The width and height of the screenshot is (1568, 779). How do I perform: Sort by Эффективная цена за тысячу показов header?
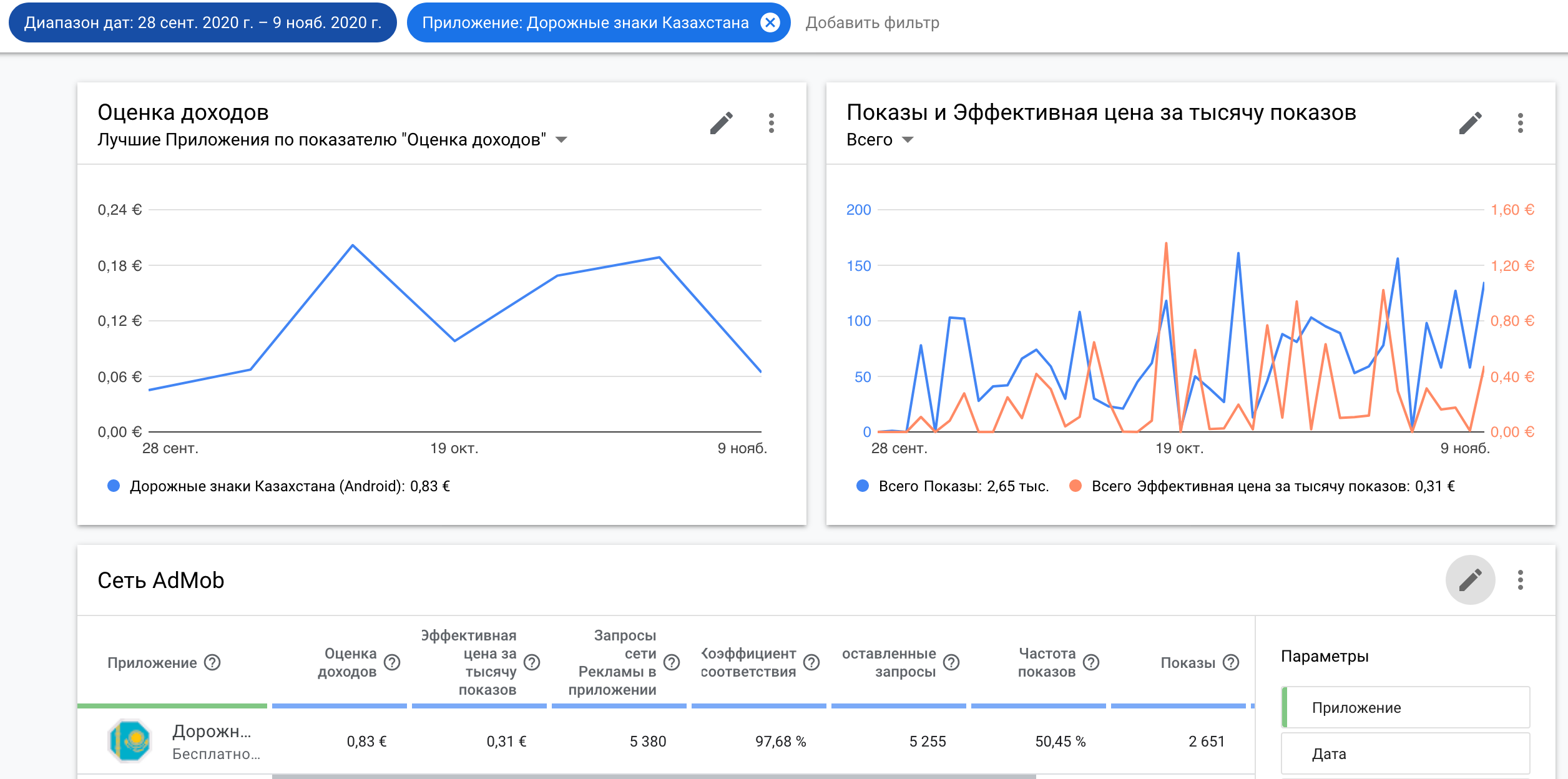click(x=469, y=663)
